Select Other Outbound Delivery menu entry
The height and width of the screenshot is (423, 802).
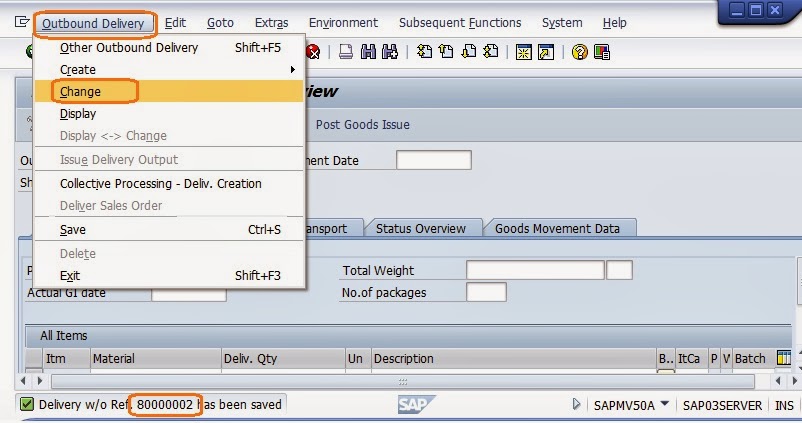pyautogui.click(x=170, y=48)
